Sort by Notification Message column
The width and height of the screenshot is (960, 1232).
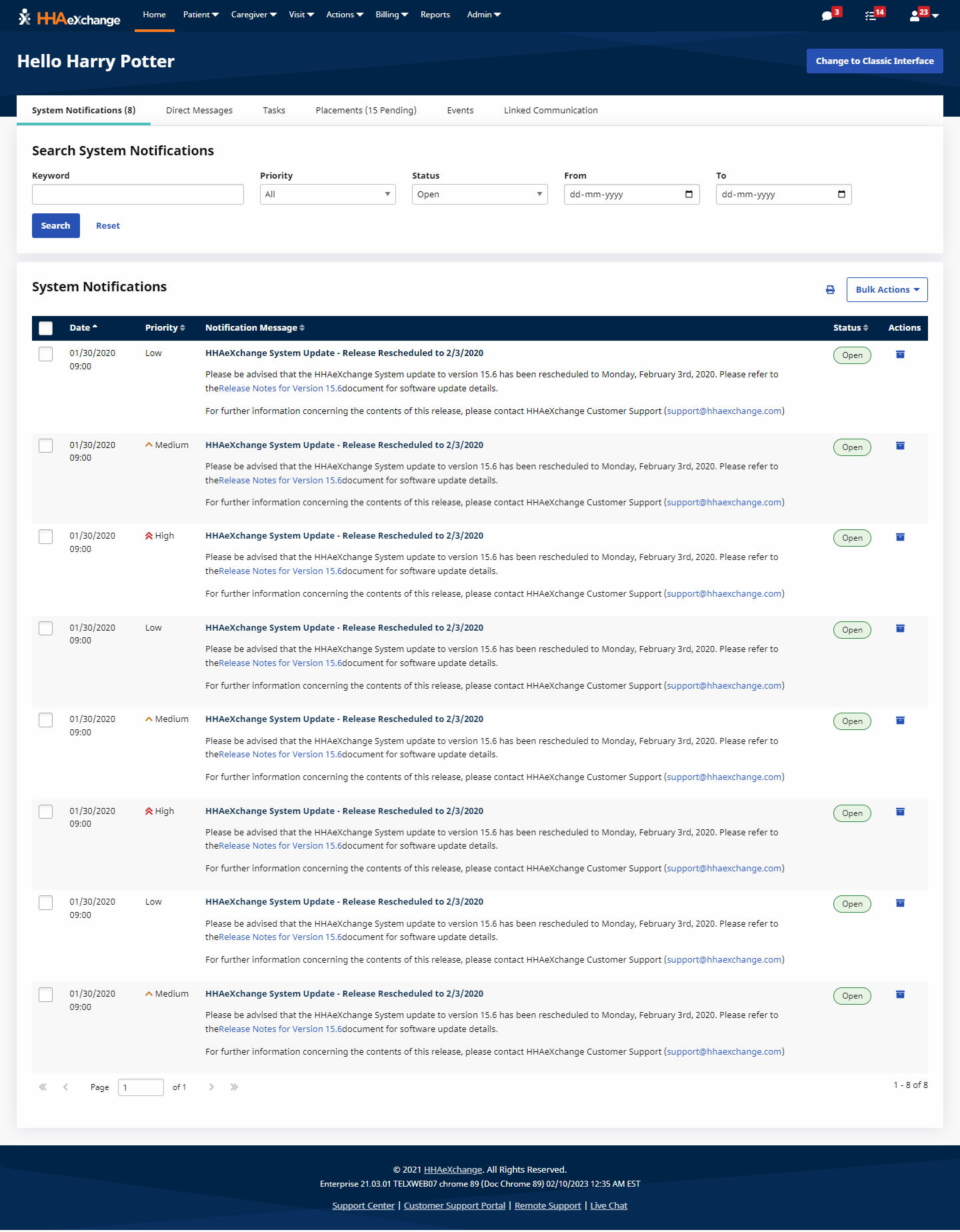coord(255,327)
